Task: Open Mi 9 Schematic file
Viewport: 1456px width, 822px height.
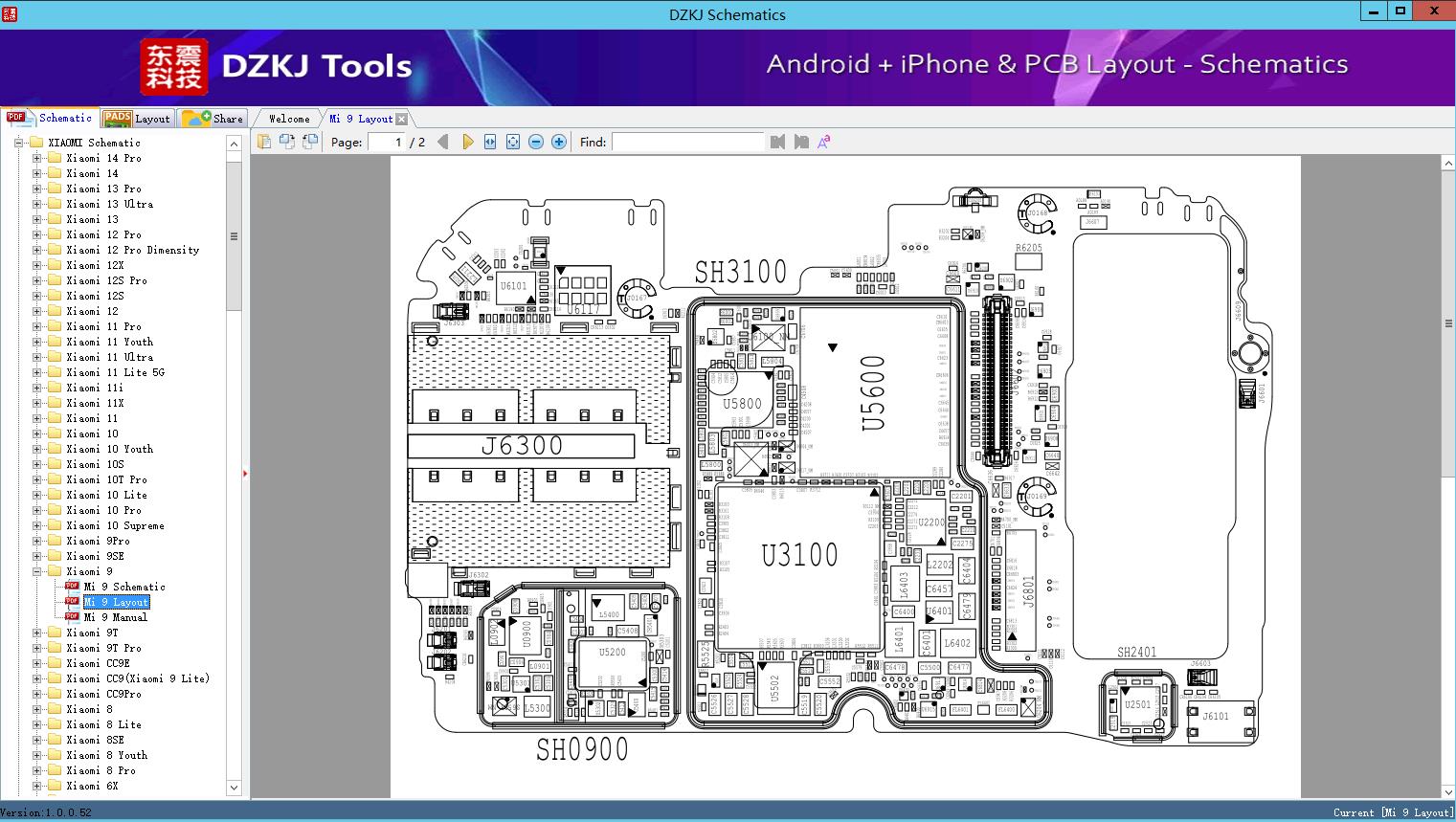Action: [124, 587]
